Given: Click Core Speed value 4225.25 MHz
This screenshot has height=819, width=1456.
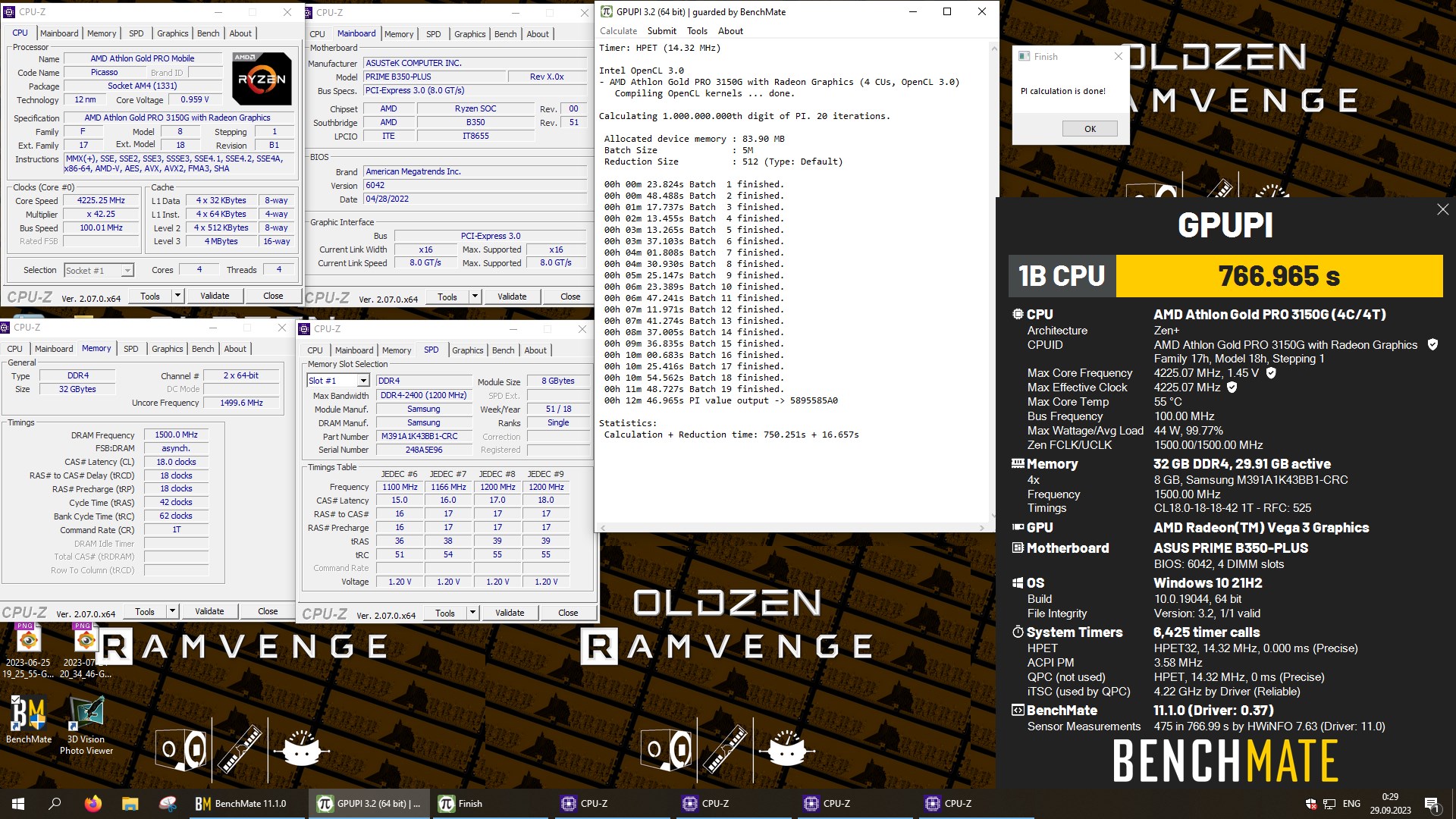Looking at the screenshot, I should [x=101, y=201].
